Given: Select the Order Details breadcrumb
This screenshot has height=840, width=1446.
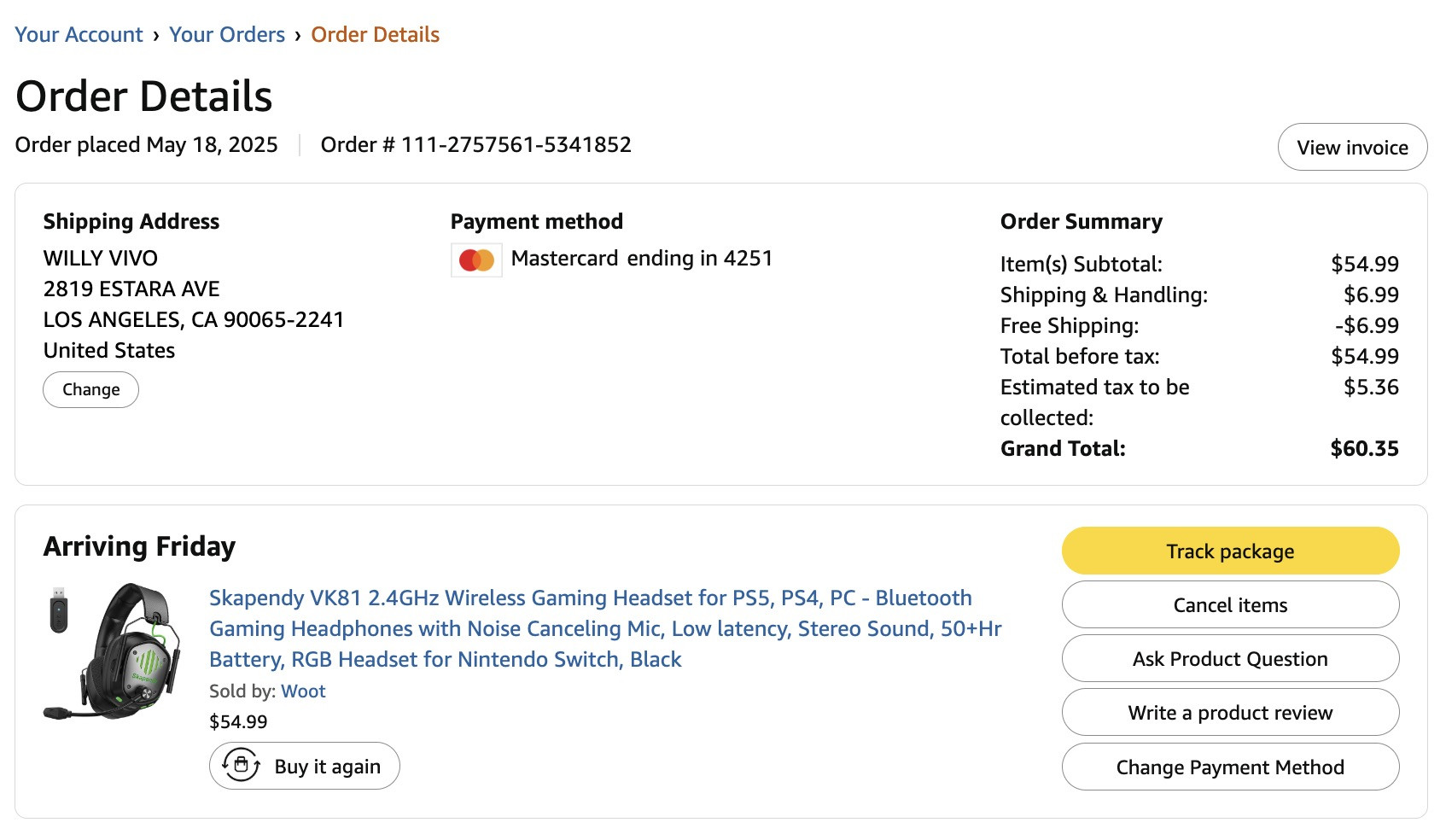Looking at the screenshot, I should coord(376,35).
